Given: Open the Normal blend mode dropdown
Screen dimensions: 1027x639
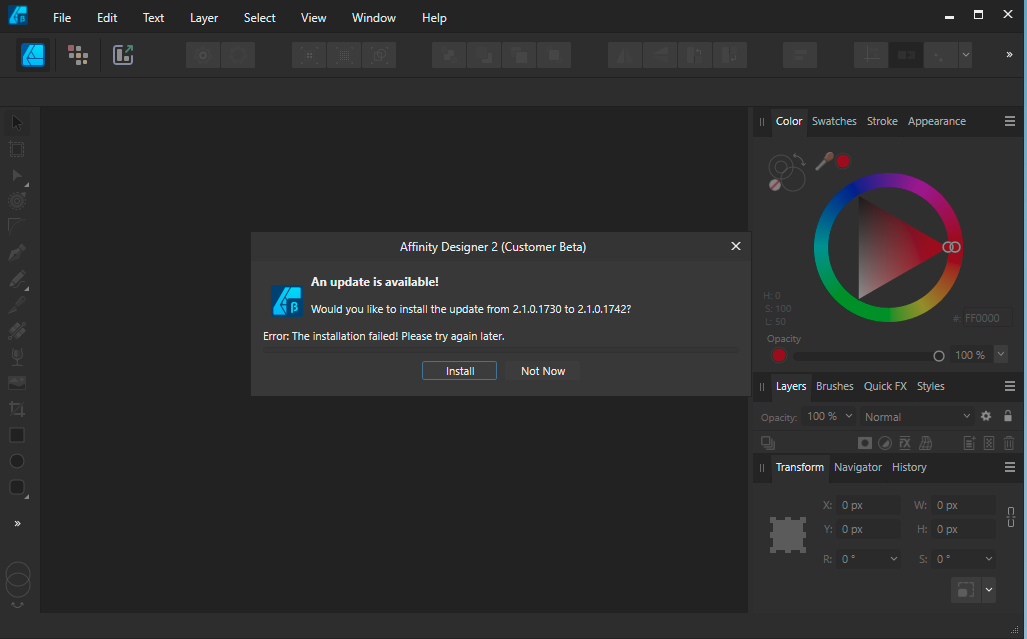Looking at the screenshot, I should point(916,417).
